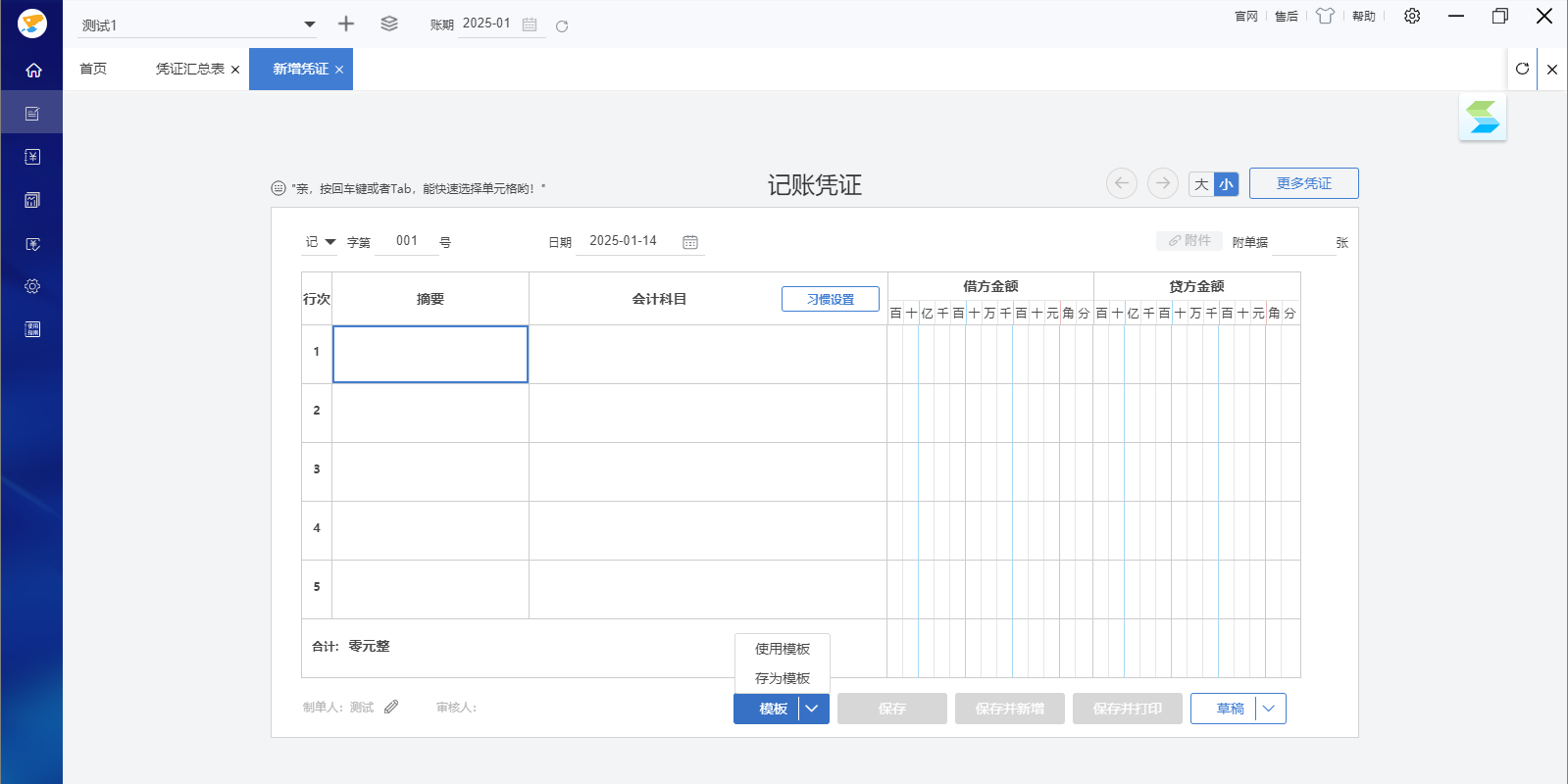Image resolution: width=1568 pixels, height=784 pixels.
Task: Open the sidebar settings gear icon
Action: (32, 286)
